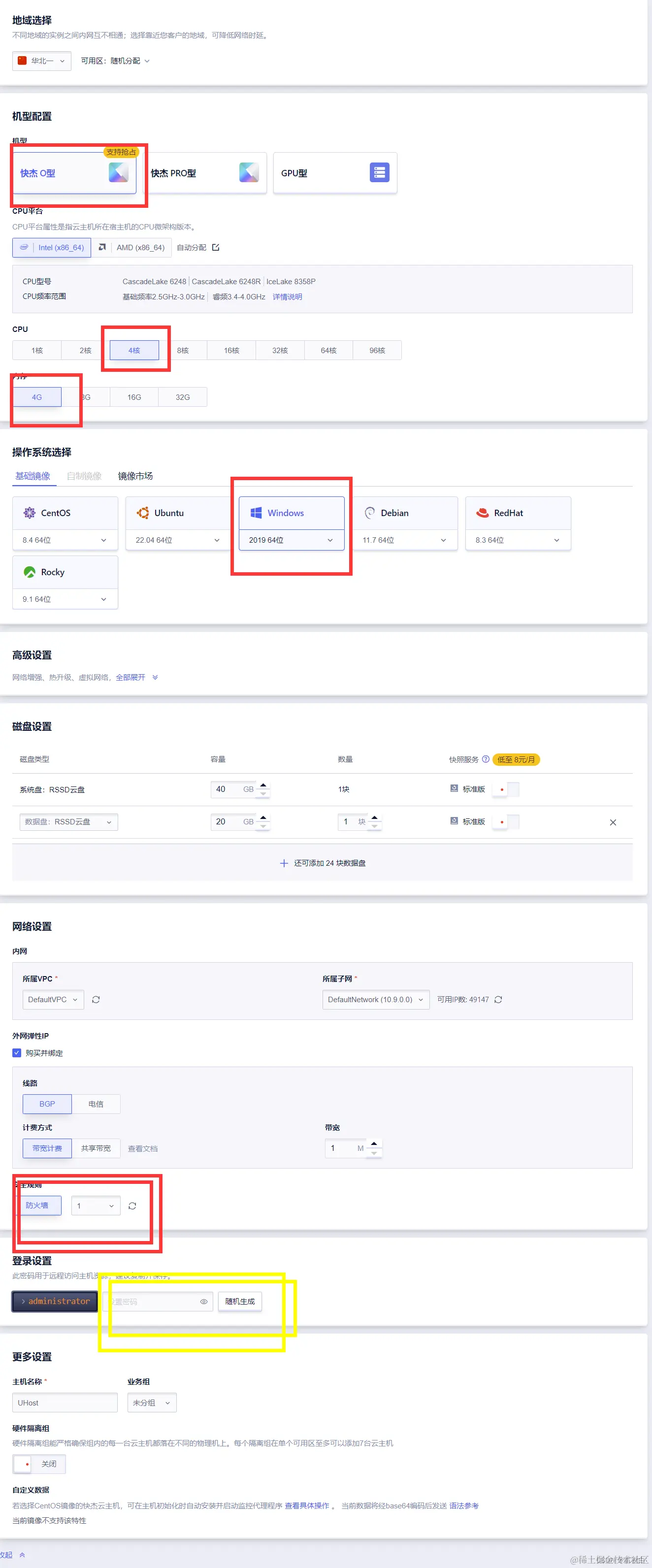652x1568 pixels.
Task: Select the GPU型 machine type card
Action: click(335, 173)
